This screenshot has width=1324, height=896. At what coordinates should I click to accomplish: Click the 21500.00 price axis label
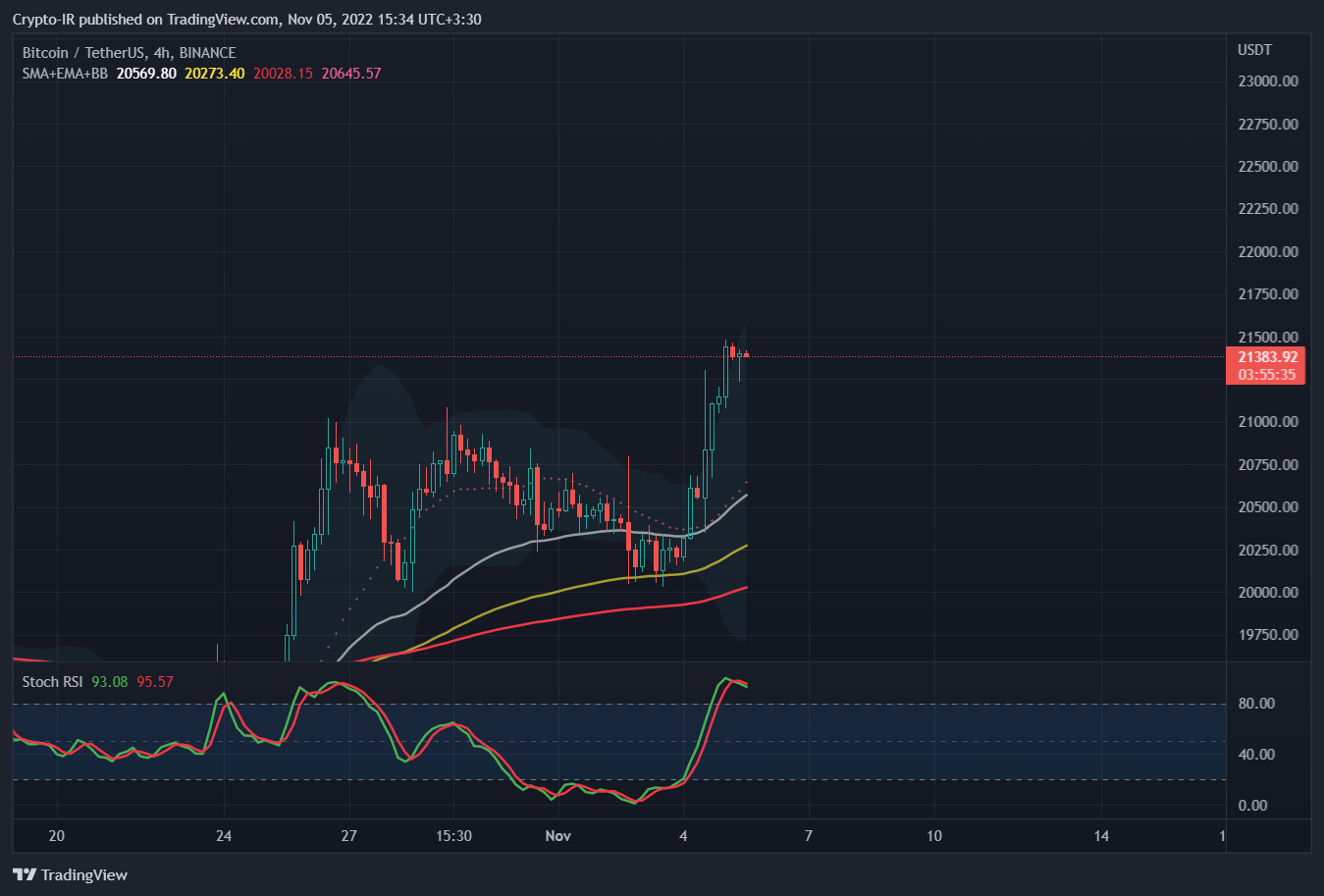[x=1268, y=338]
